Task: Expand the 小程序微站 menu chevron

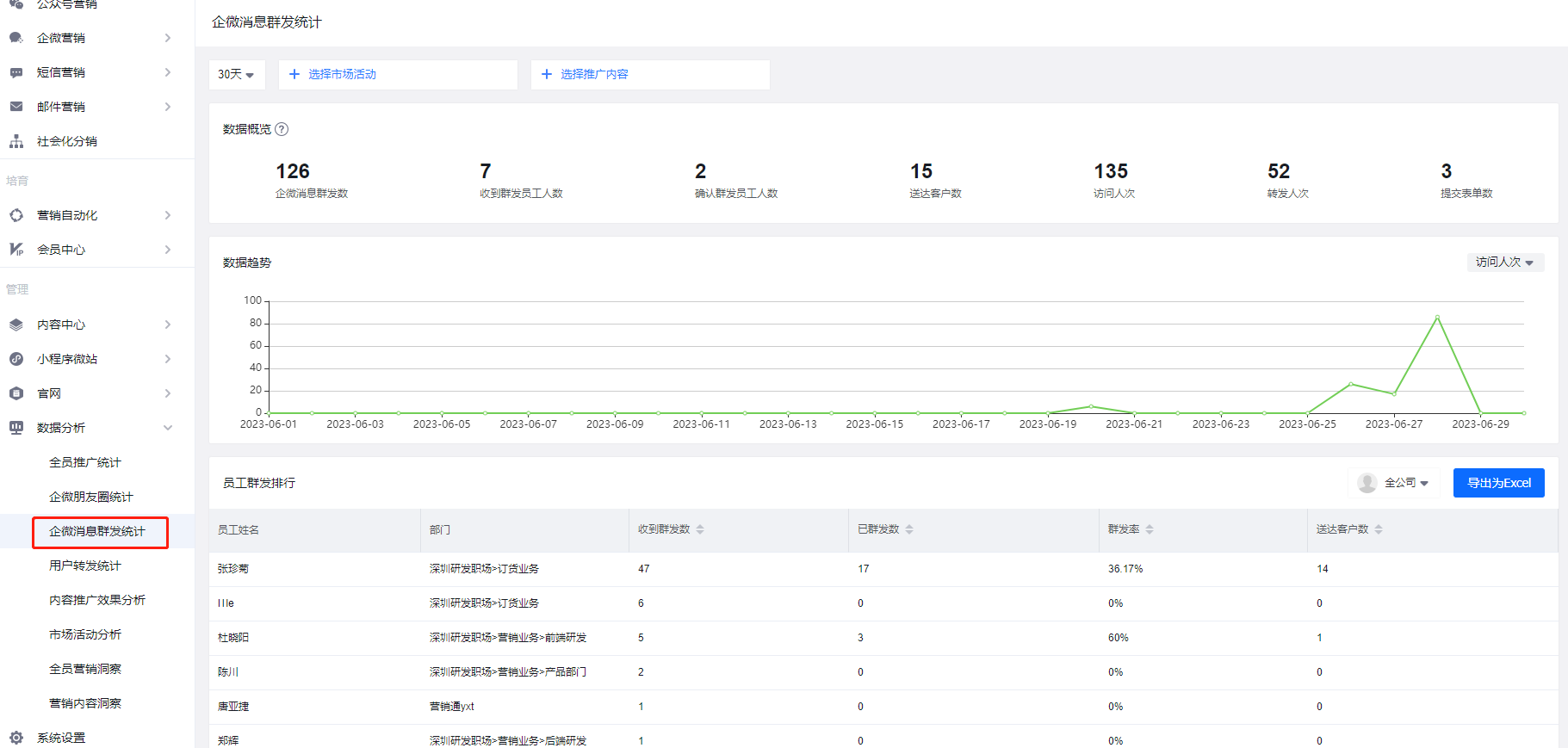Action: pos(168,359)
